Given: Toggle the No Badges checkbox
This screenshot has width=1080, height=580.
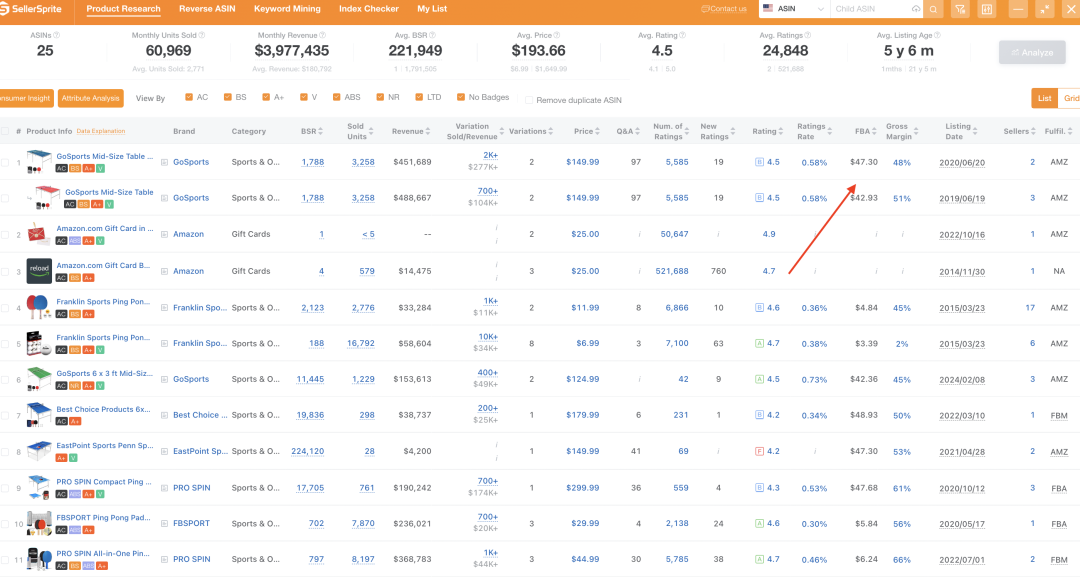Looking at the screenshot, I should 461,97.
